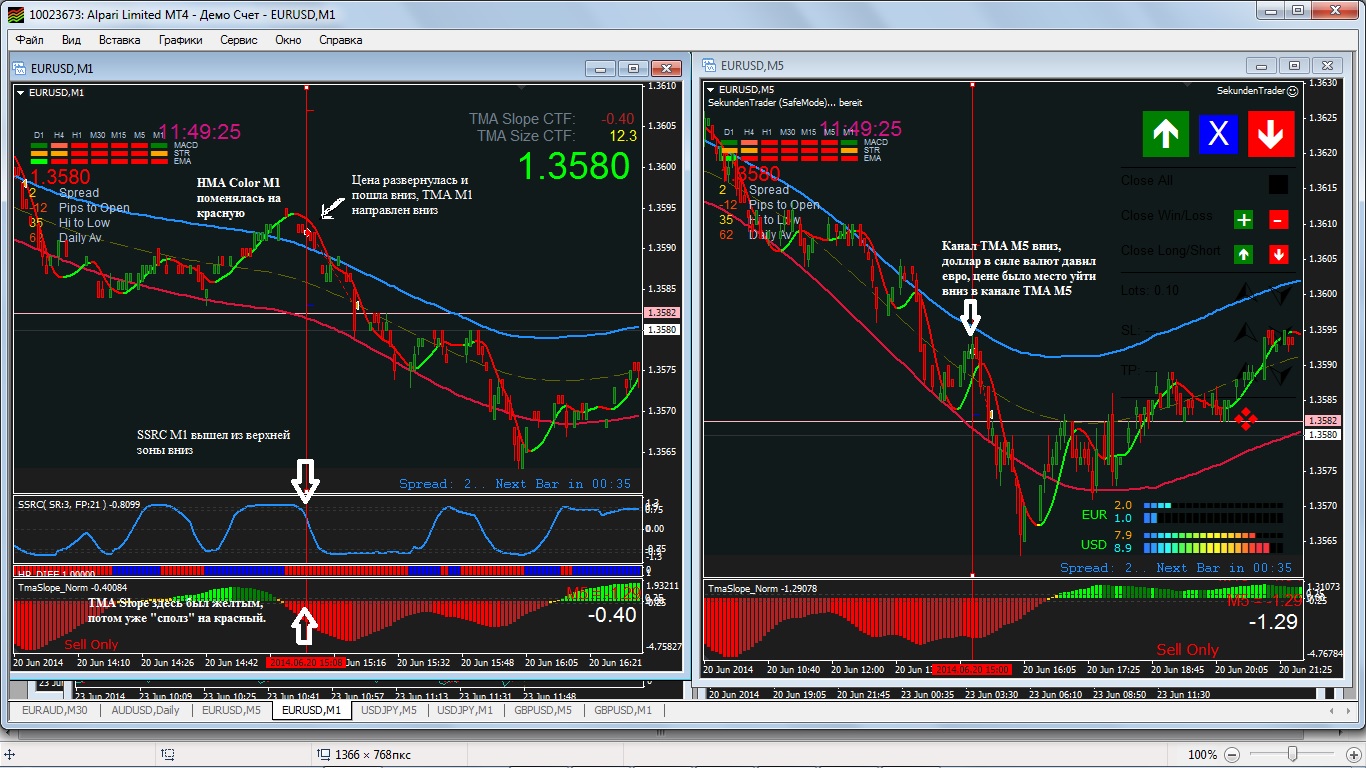1366x768 pixels.
Task: Open the Сервис menu
Action: pos(239,40)
